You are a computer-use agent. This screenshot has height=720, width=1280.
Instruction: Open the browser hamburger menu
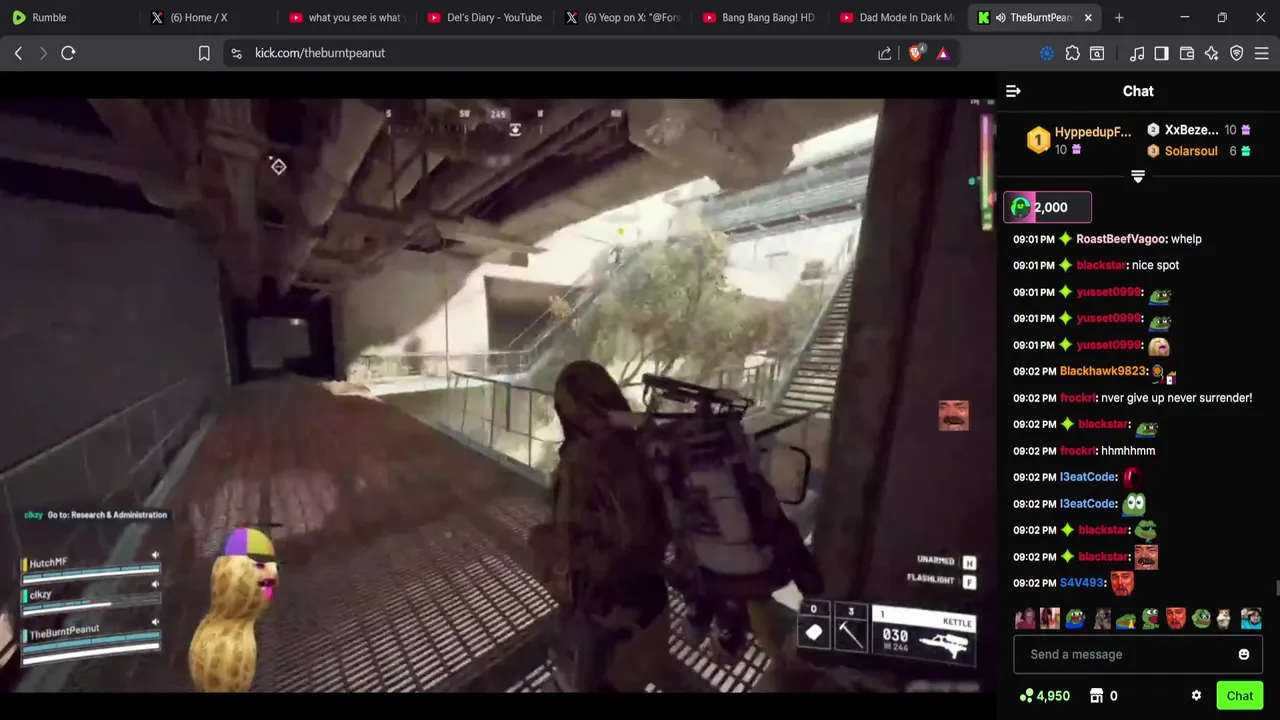pyautogui.click(x=1262, y=53)
